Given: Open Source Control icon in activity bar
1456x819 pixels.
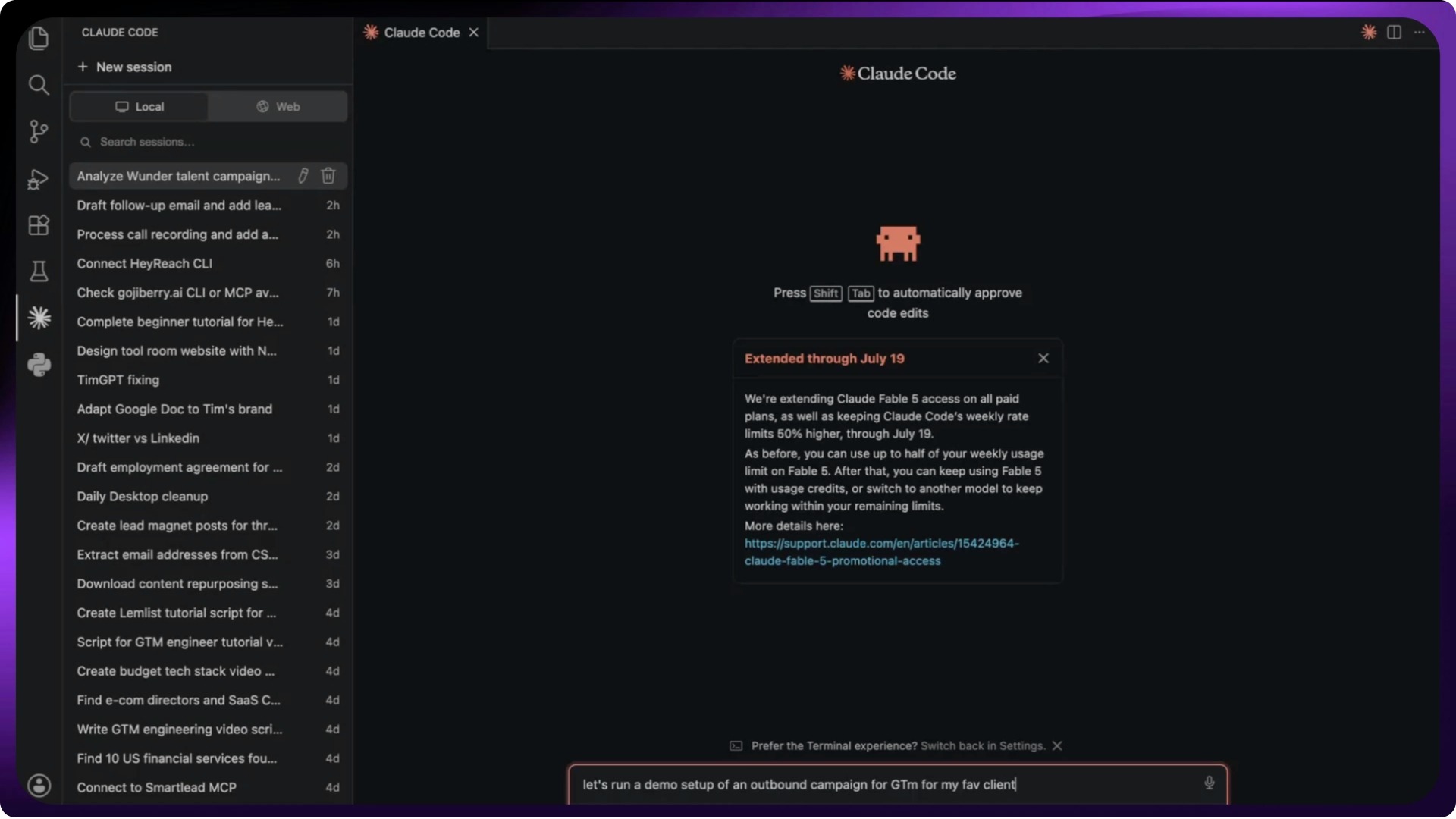Looking at the screenshot, I should [x=39, y=132].
